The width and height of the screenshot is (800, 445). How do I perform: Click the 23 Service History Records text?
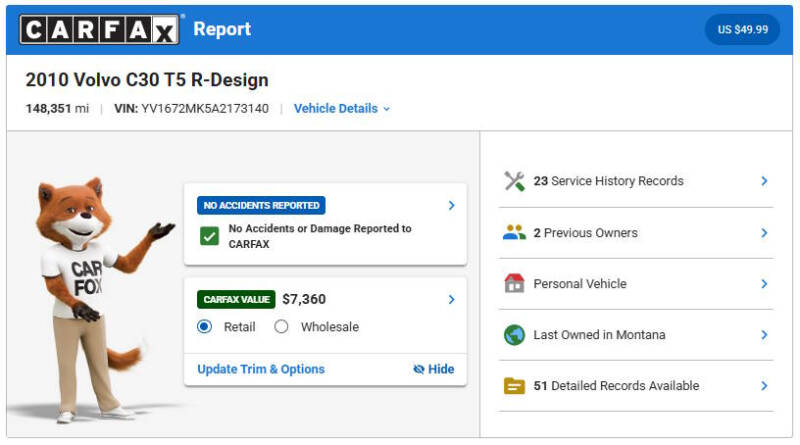608,181
